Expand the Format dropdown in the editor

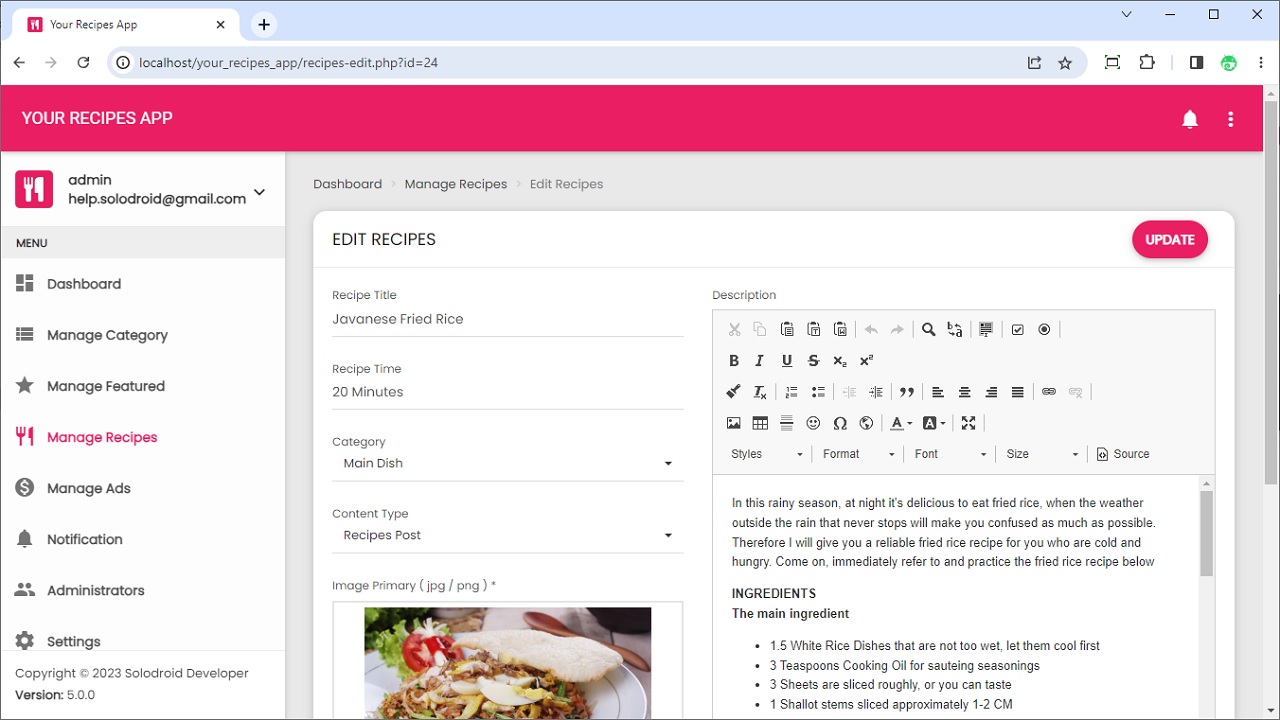(x=857, y=453)
